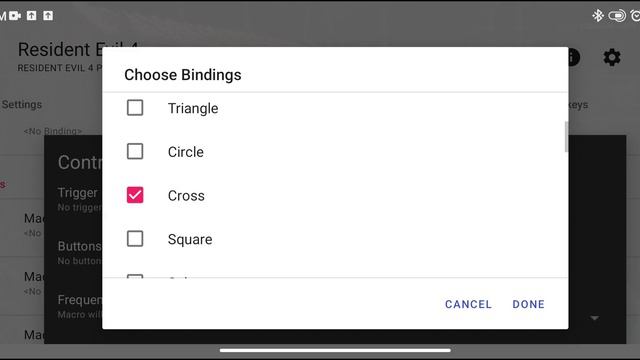Image resolution: width=640 pixels, height=360 pixels.
Task: Cancel the Choose Bindings dialog
Action: (468, 304)
